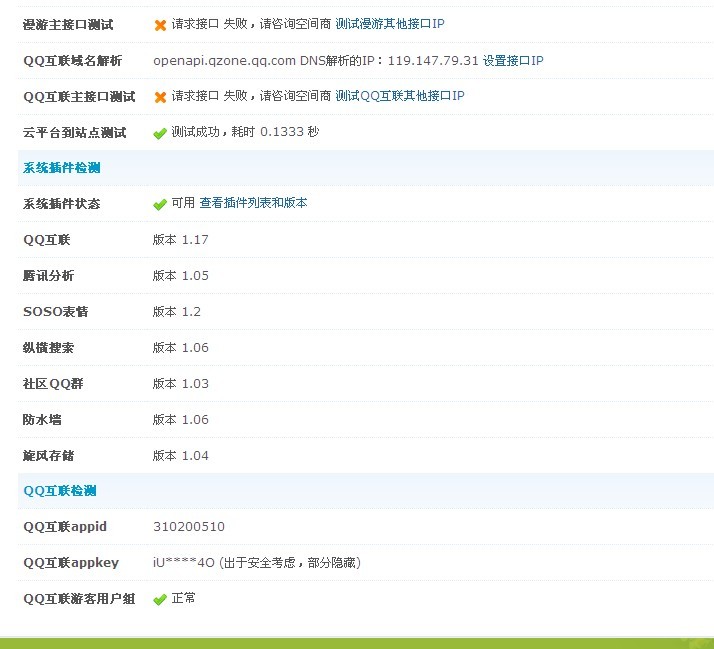Click the QQ互联检测 section header
The image size is (714, 649).
coord(60,491)
